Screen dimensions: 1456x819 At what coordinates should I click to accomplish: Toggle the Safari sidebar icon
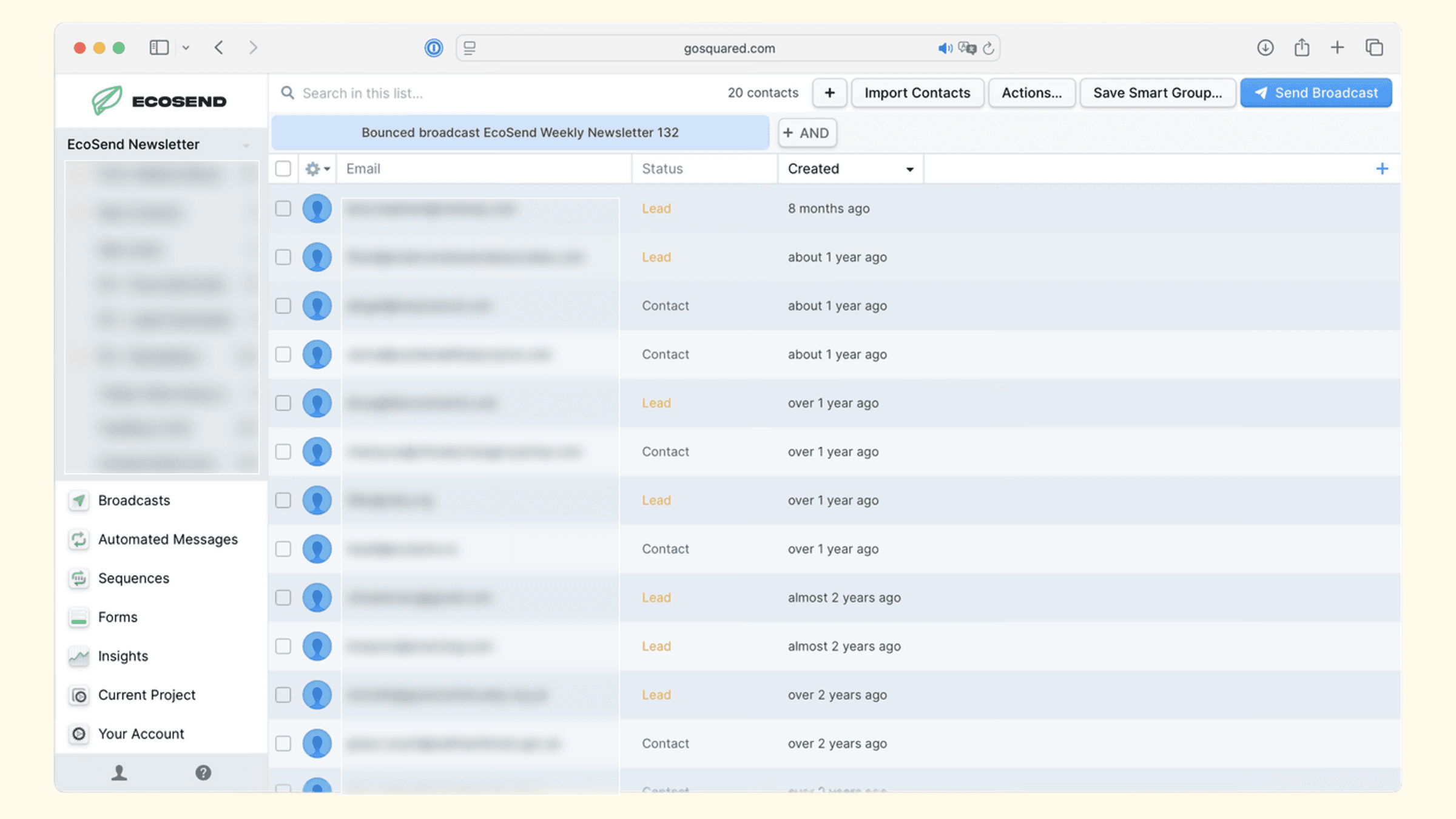(159, 47)
